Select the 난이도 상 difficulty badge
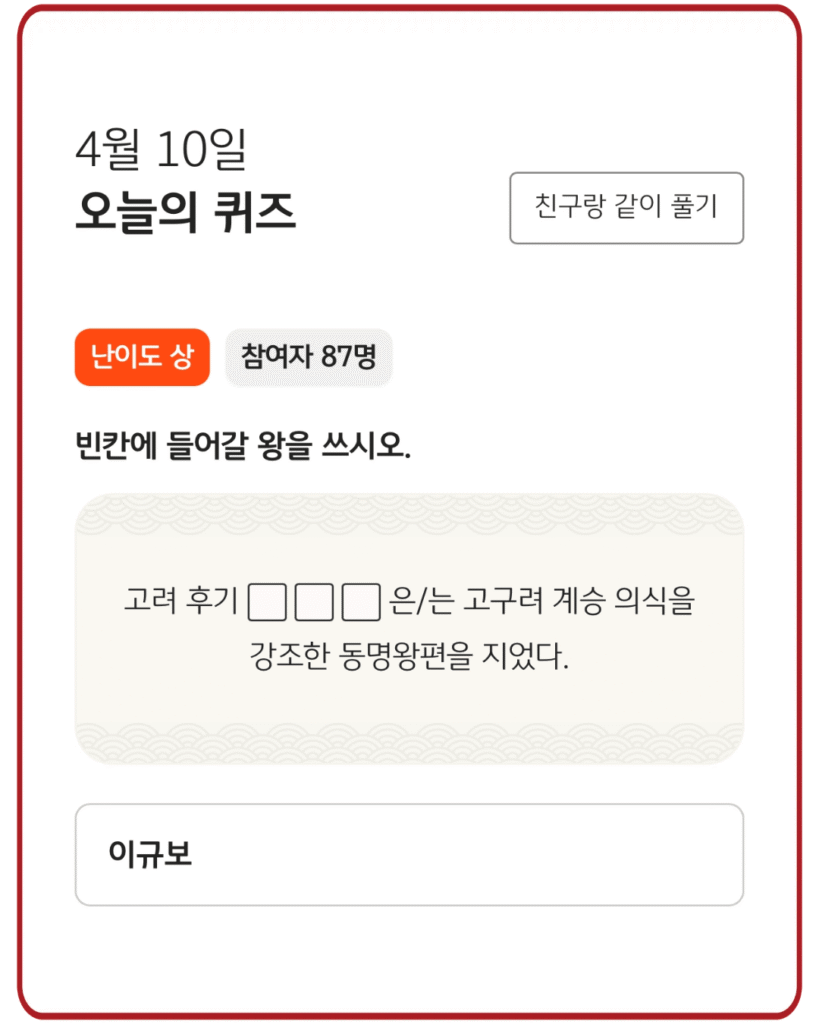The height and width of the screenshot is (1024, 819). [141, 357]
